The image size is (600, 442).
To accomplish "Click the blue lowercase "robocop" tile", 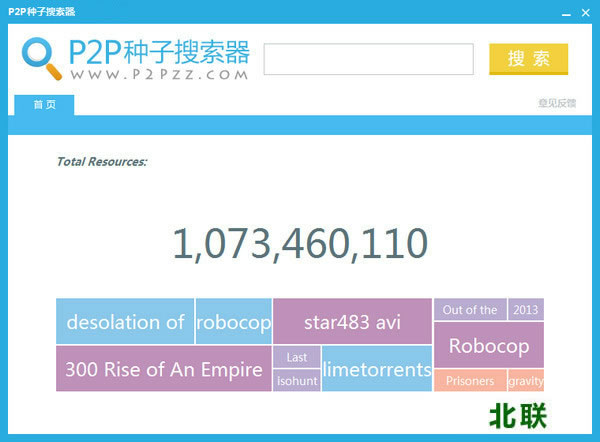I will click(x=233, y=322).
